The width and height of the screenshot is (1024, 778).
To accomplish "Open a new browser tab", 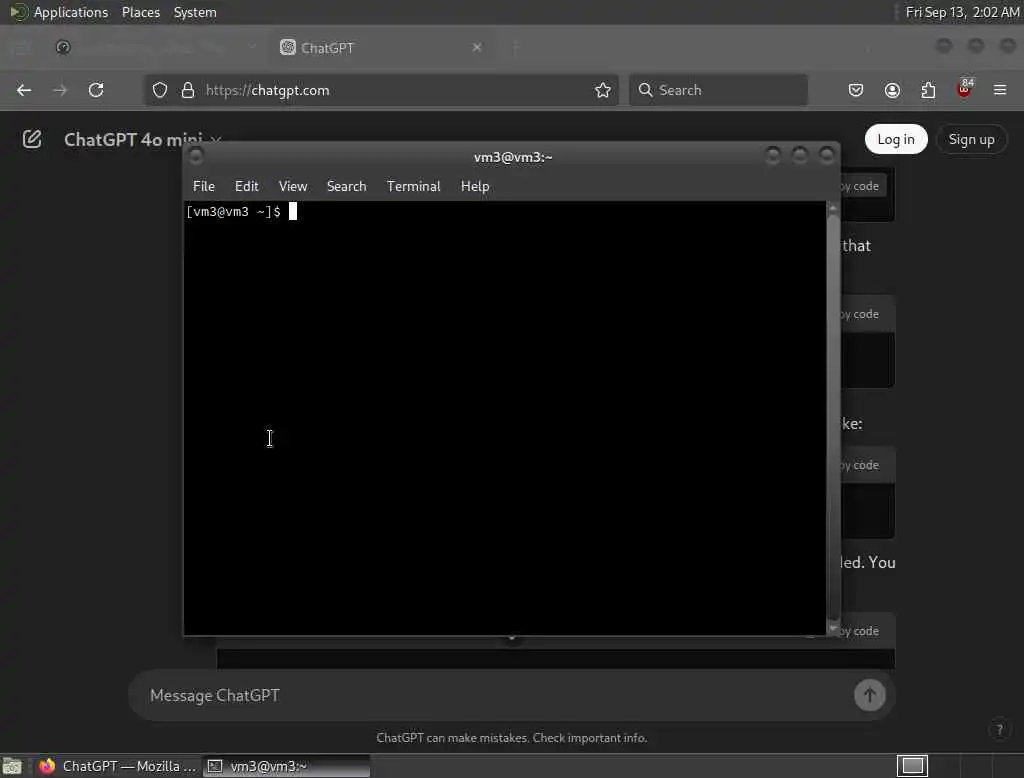I will [x=516, y=47].
